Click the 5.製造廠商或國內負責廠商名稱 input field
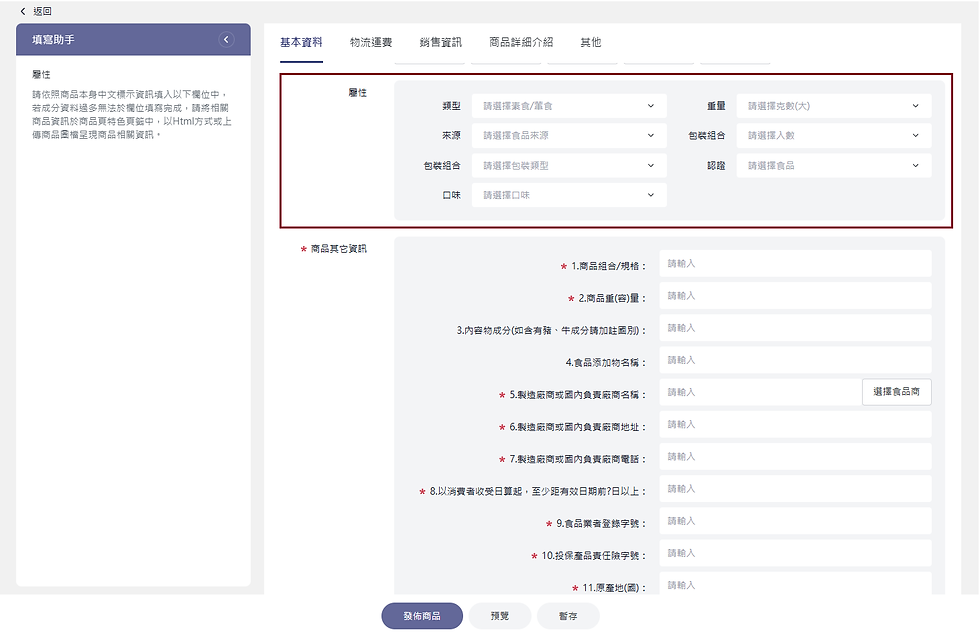The height and width of the screenshot is (636, 980). [x=760, y=392]
